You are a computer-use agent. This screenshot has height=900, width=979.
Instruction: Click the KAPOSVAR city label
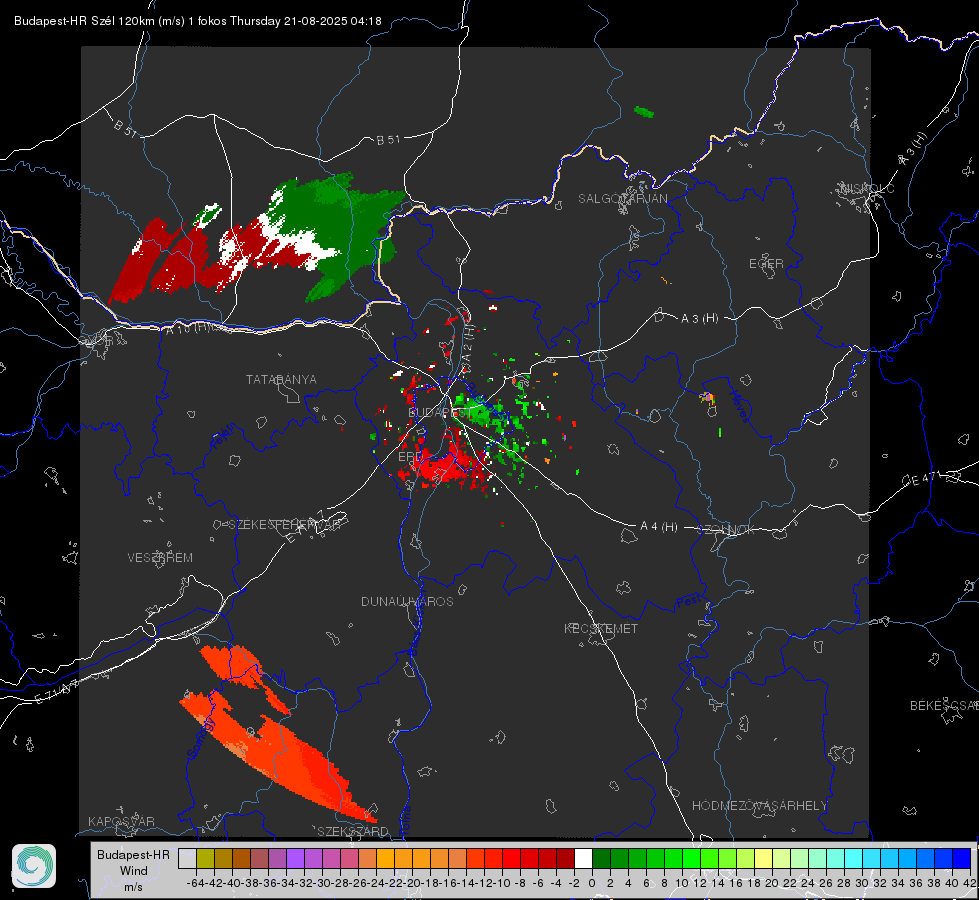pos(121,821)
